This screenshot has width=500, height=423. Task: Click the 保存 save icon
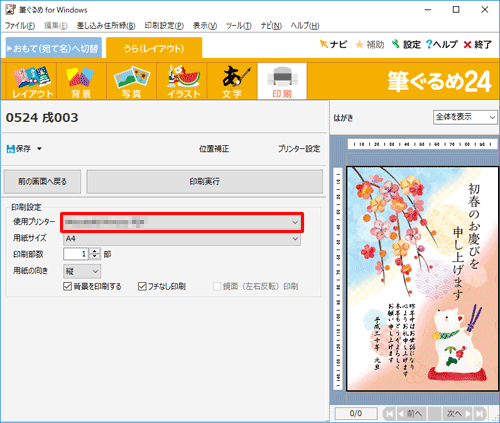tap(19, 149)
